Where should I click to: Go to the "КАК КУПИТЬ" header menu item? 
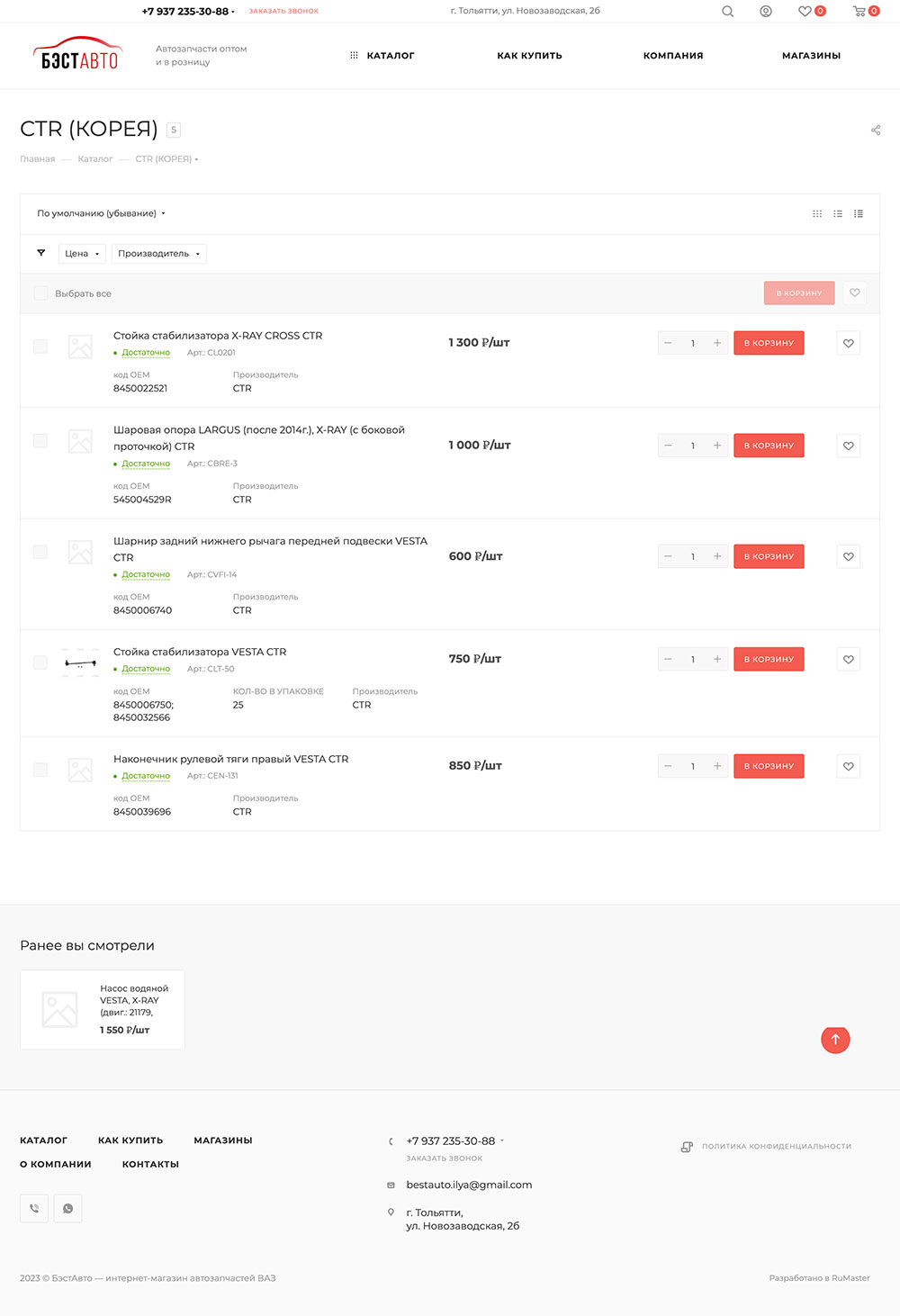point(529,56)
